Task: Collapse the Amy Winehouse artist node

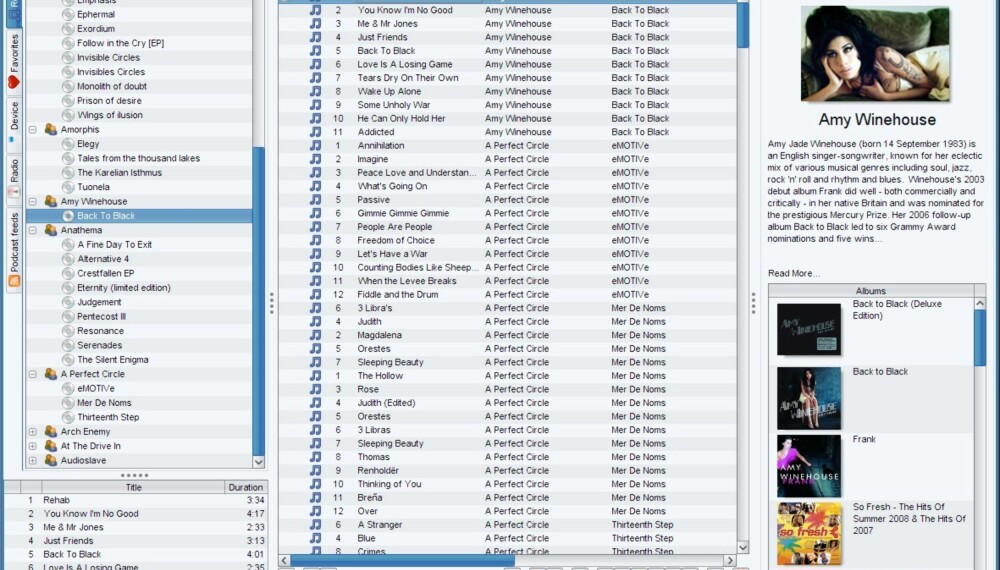Action: [x=33, y=201]
